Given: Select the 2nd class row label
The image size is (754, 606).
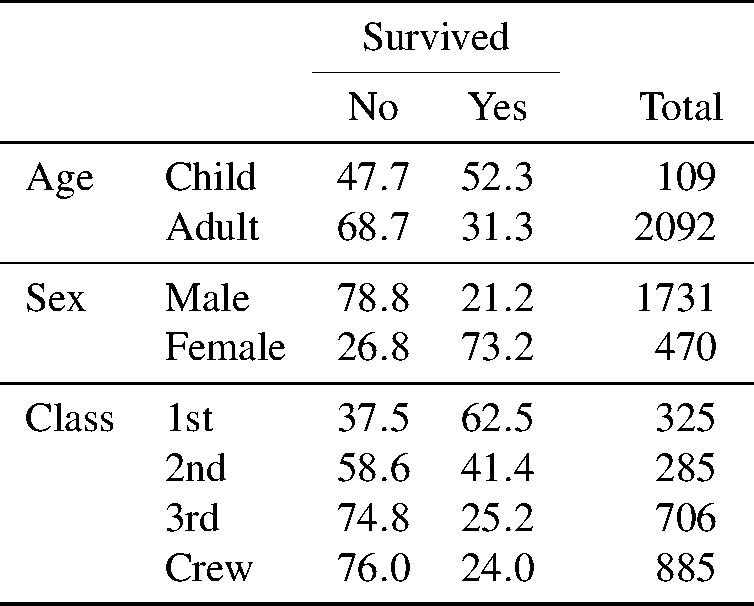Looking at the screenshot, I should (195, 468).
